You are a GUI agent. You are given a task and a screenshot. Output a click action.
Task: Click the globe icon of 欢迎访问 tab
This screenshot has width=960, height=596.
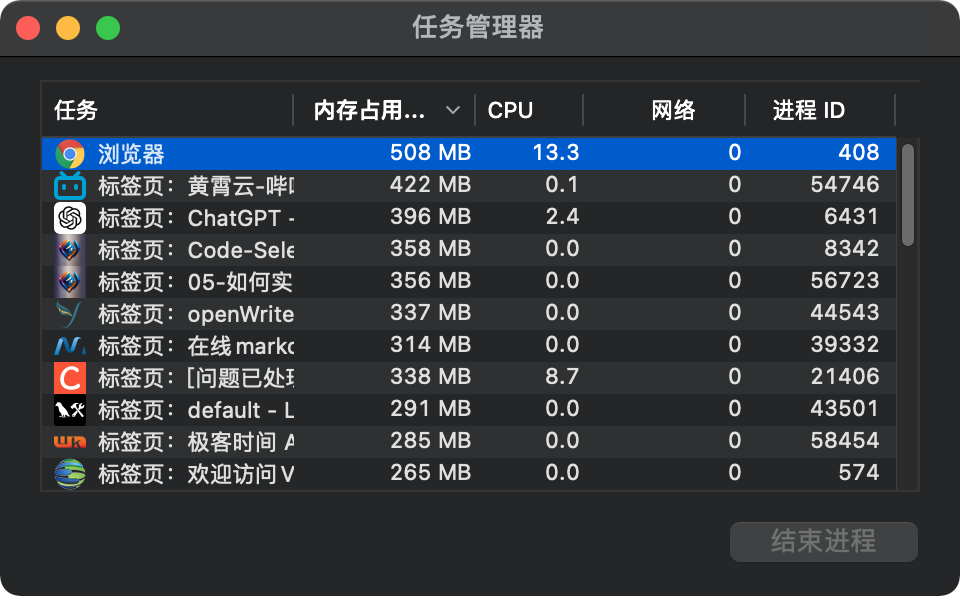pyautogui.click(x=70, y=473)
